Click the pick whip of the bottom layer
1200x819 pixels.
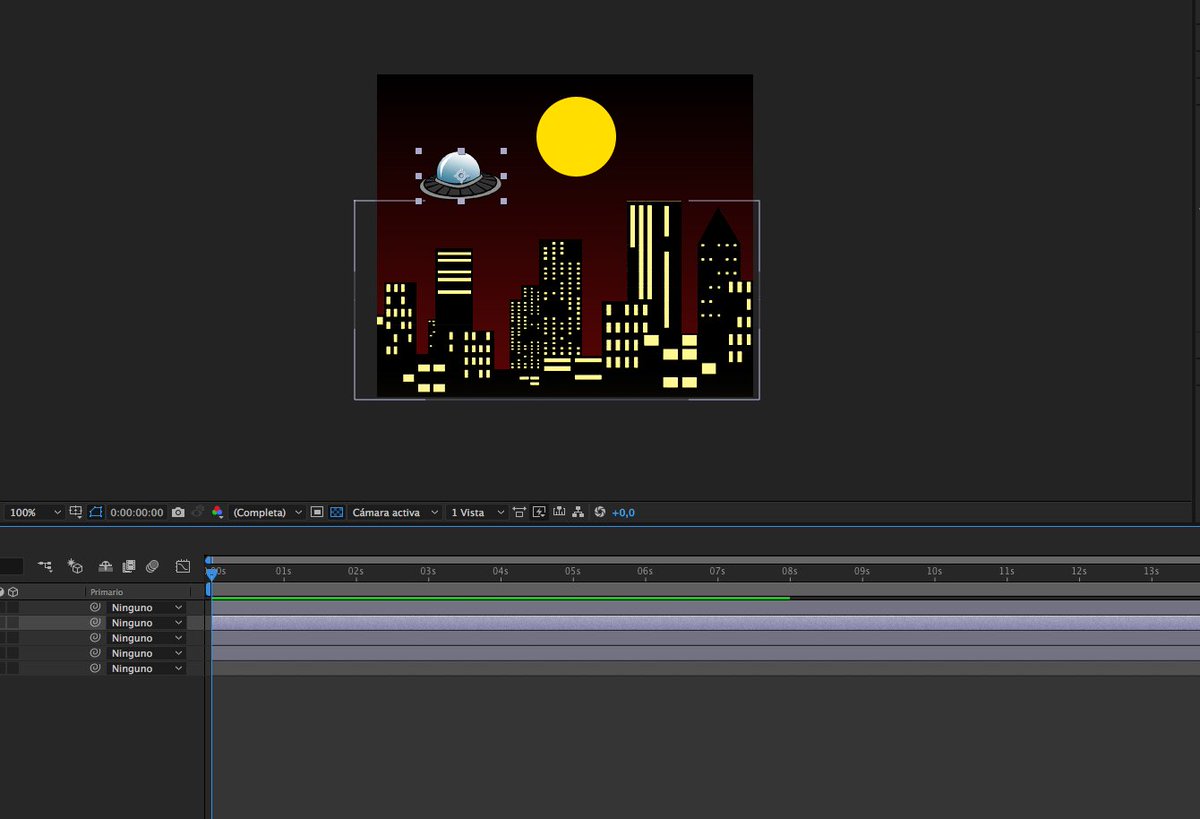tap(96, 668)
